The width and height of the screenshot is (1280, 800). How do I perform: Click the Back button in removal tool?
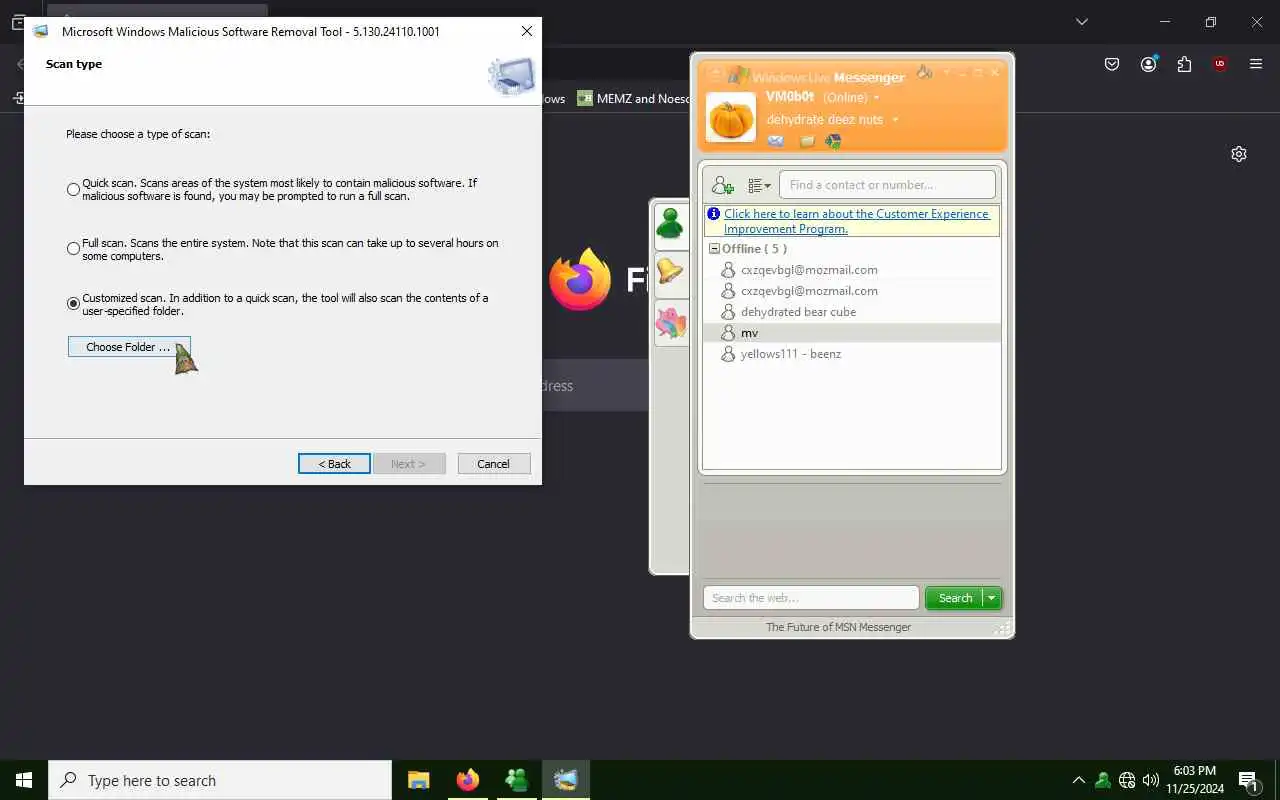click(334, 464)
